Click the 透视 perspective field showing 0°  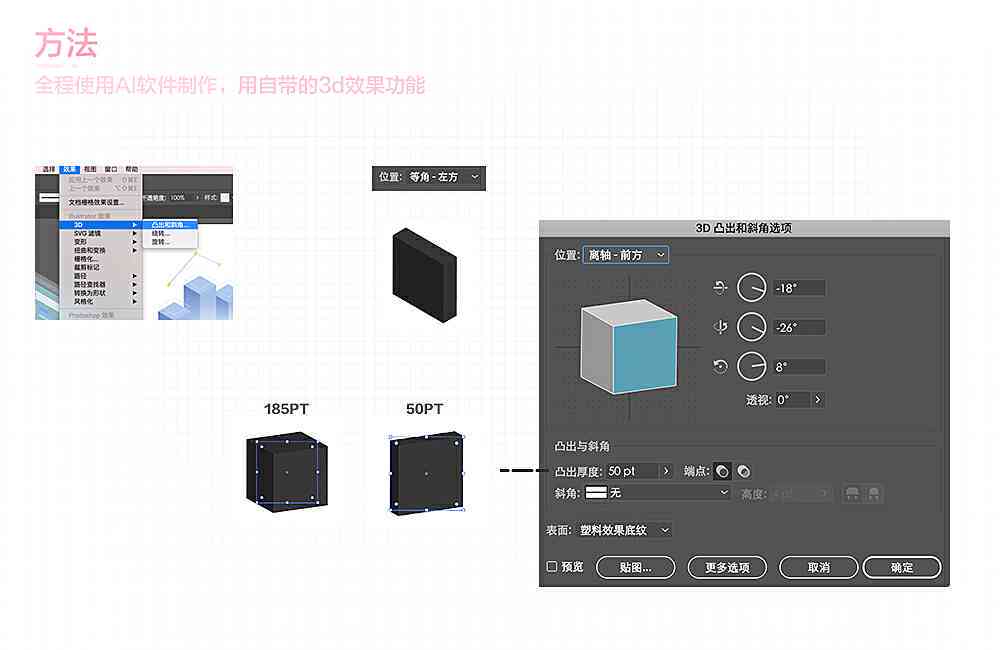click(x=793, y=399)
